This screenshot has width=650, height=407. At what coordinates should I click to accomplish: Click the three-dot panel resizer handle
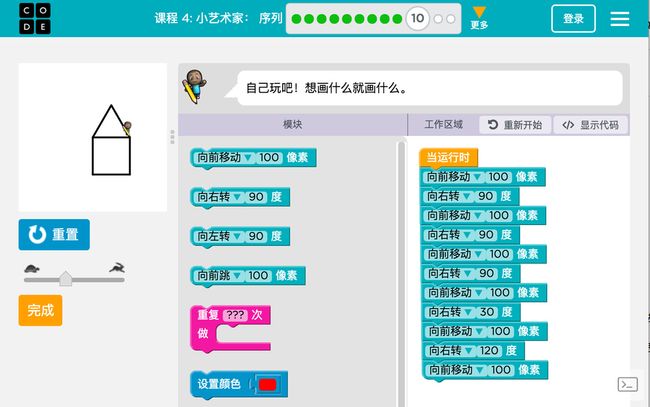click(x=172, y=137)
